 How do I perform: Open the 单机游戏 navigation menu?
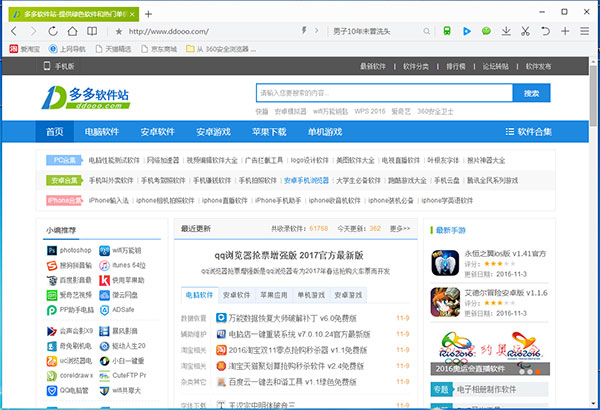click(325, 132)
